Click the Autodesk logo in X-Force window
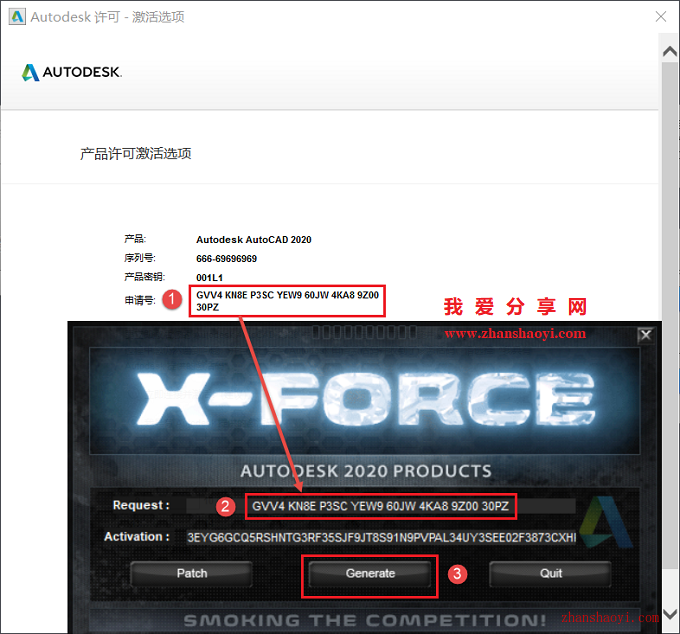680x634 pixels. [x=606, y=522]
